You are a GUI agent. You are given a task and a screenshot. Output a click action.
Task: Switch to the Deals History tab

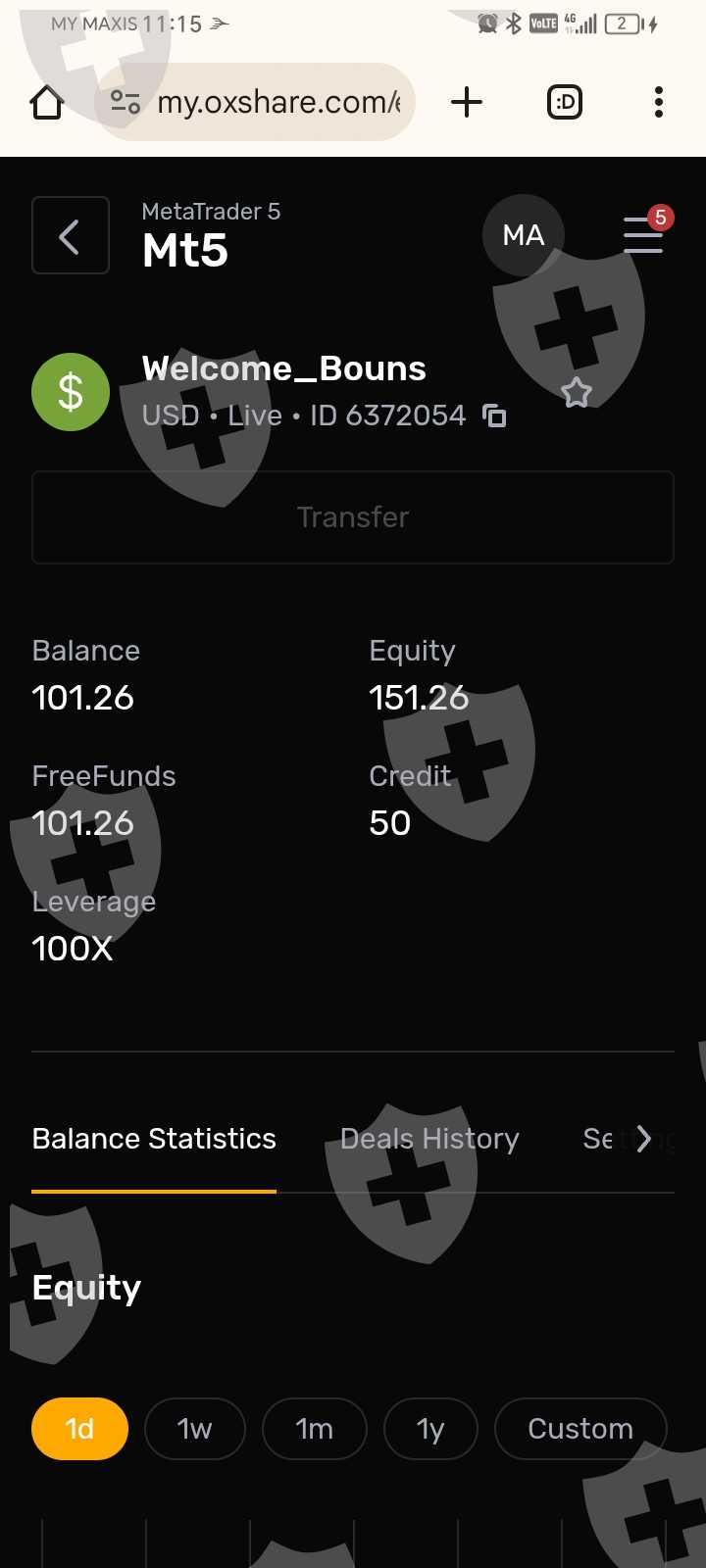click(x=429, y=1139)
